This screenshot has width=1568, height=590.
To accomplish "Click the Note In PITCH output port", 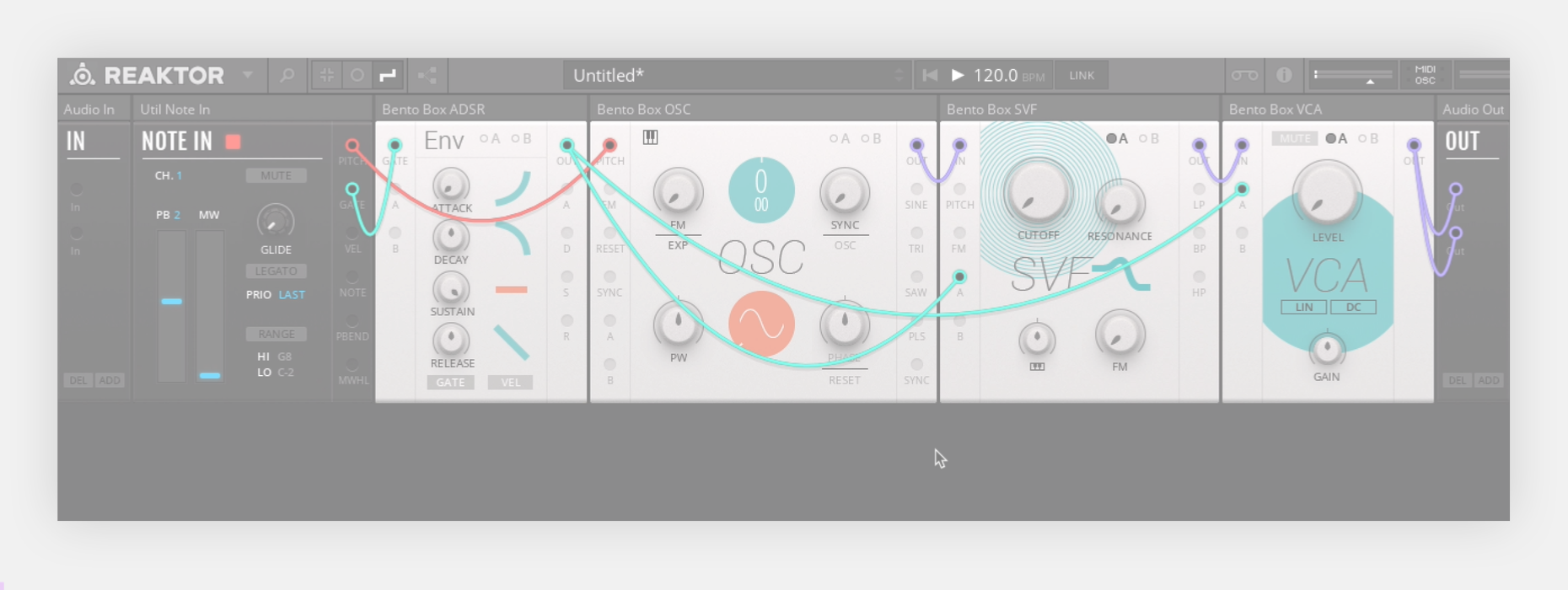I will point(352,146).
